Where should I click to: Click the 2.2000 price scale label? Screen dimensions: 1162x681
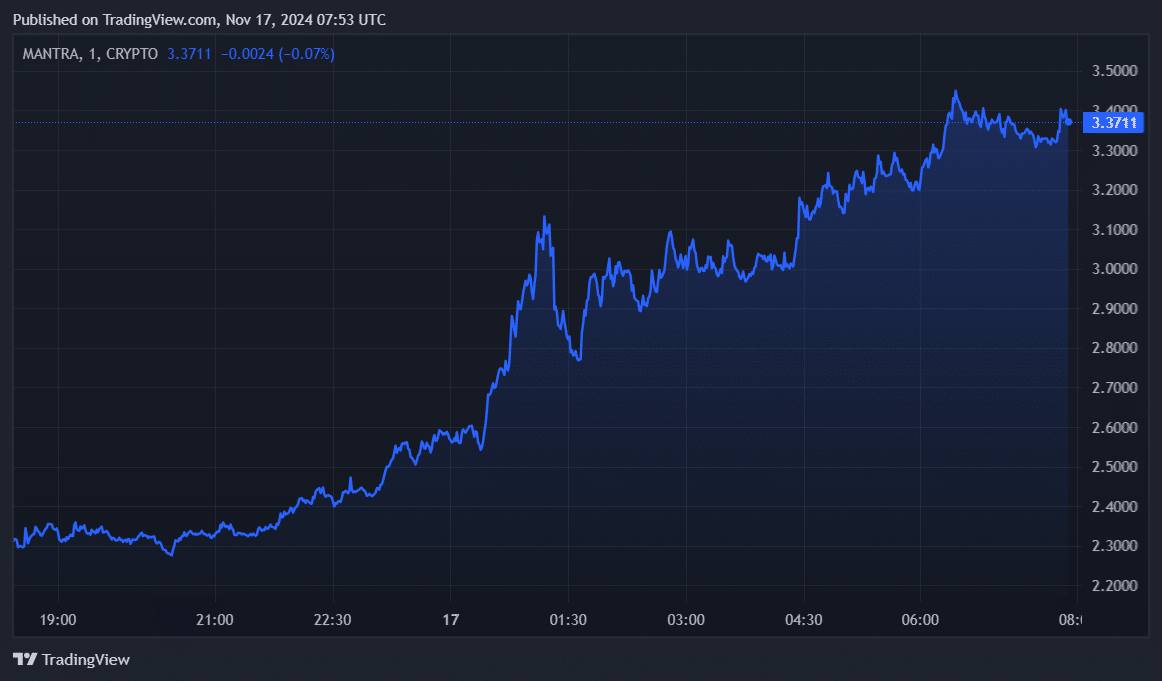pyautogui.click(x=1117, y=585)
